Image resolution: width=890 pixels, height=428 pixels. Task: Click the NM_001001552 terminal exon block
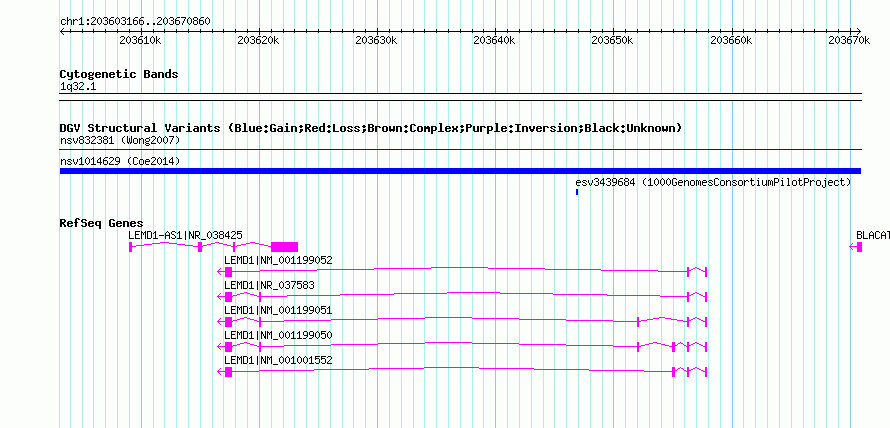tap(229, 372)
